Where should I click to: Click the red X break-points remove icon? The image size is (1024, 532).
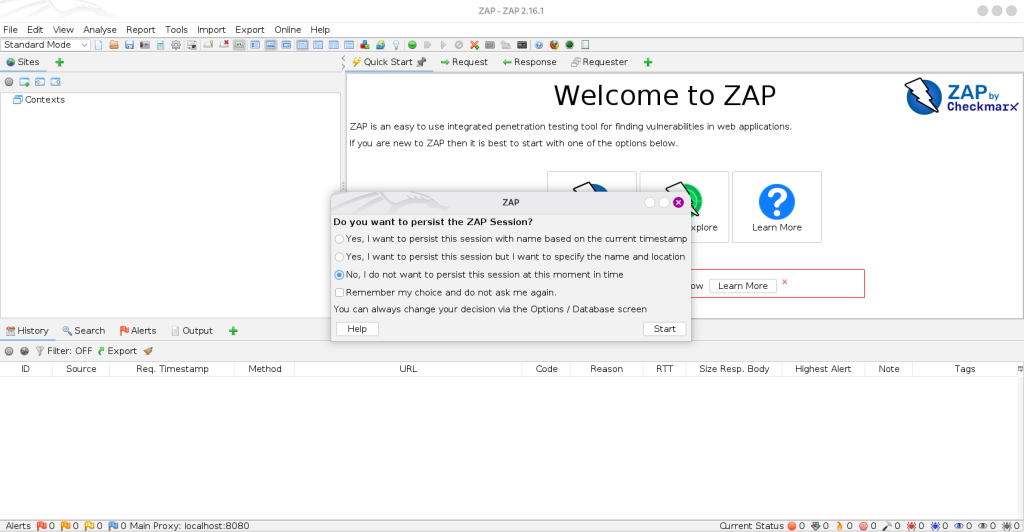pyautogui.click(x=474, y=45)
